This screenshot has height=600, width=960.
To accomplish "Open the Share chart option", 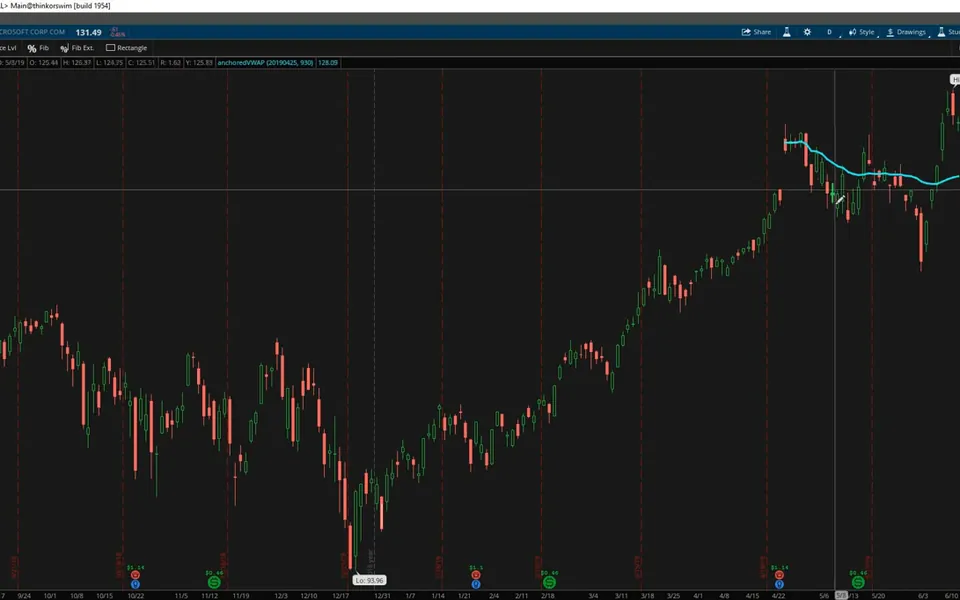I will pyautogui.click(x=756, y=32).
